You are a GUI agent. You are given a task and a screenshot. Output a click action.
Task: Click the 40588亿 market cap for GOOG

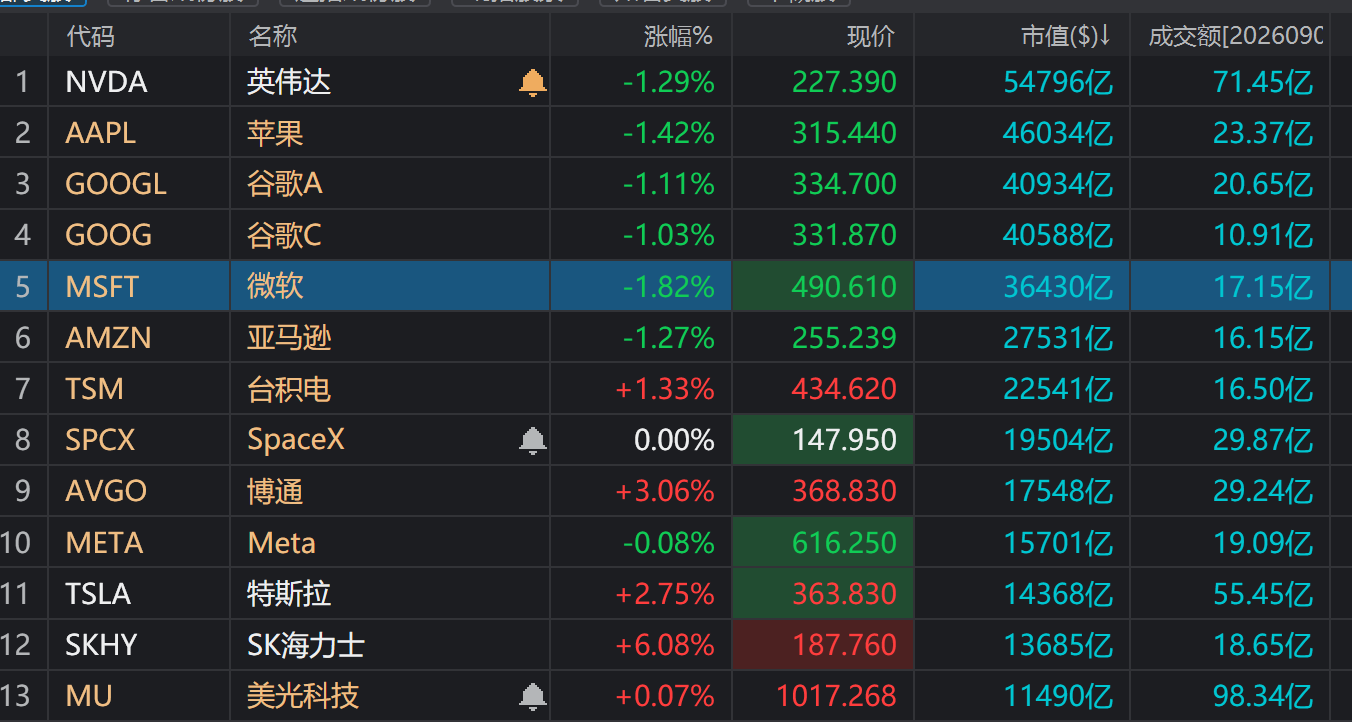tap(1059, 235)
